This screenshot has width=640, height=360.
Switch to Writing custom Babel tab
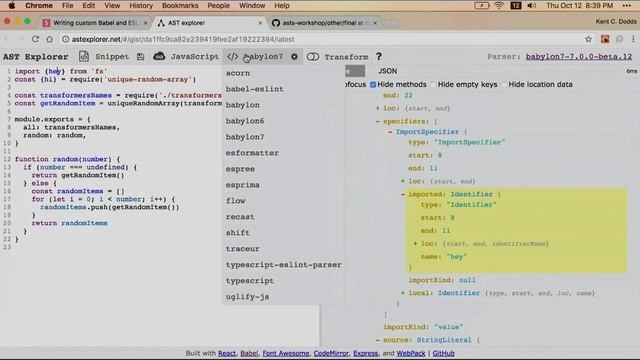click(x=96, y=23)
